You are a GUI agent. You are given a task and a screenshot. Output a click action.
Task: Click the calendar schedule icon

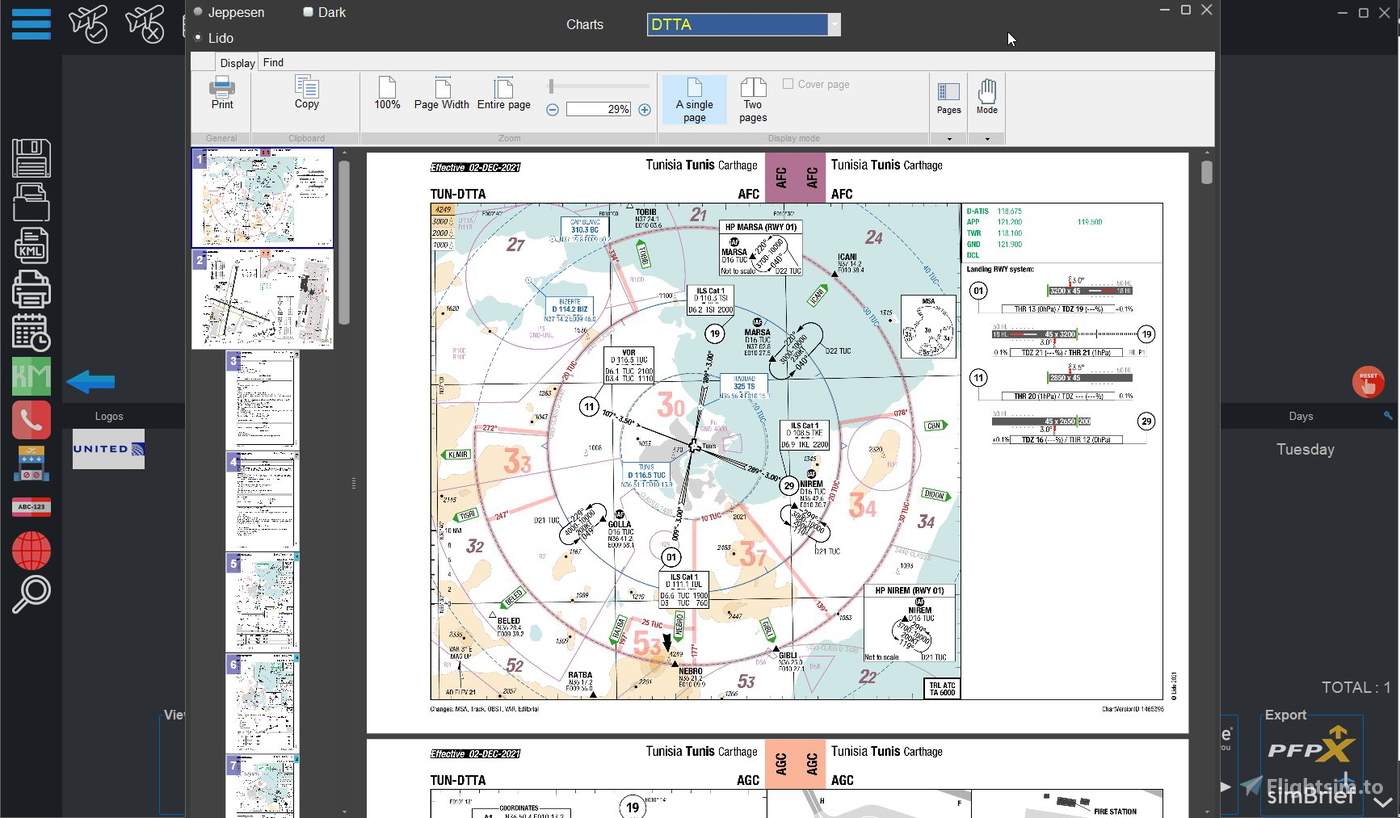click(31, 333)
